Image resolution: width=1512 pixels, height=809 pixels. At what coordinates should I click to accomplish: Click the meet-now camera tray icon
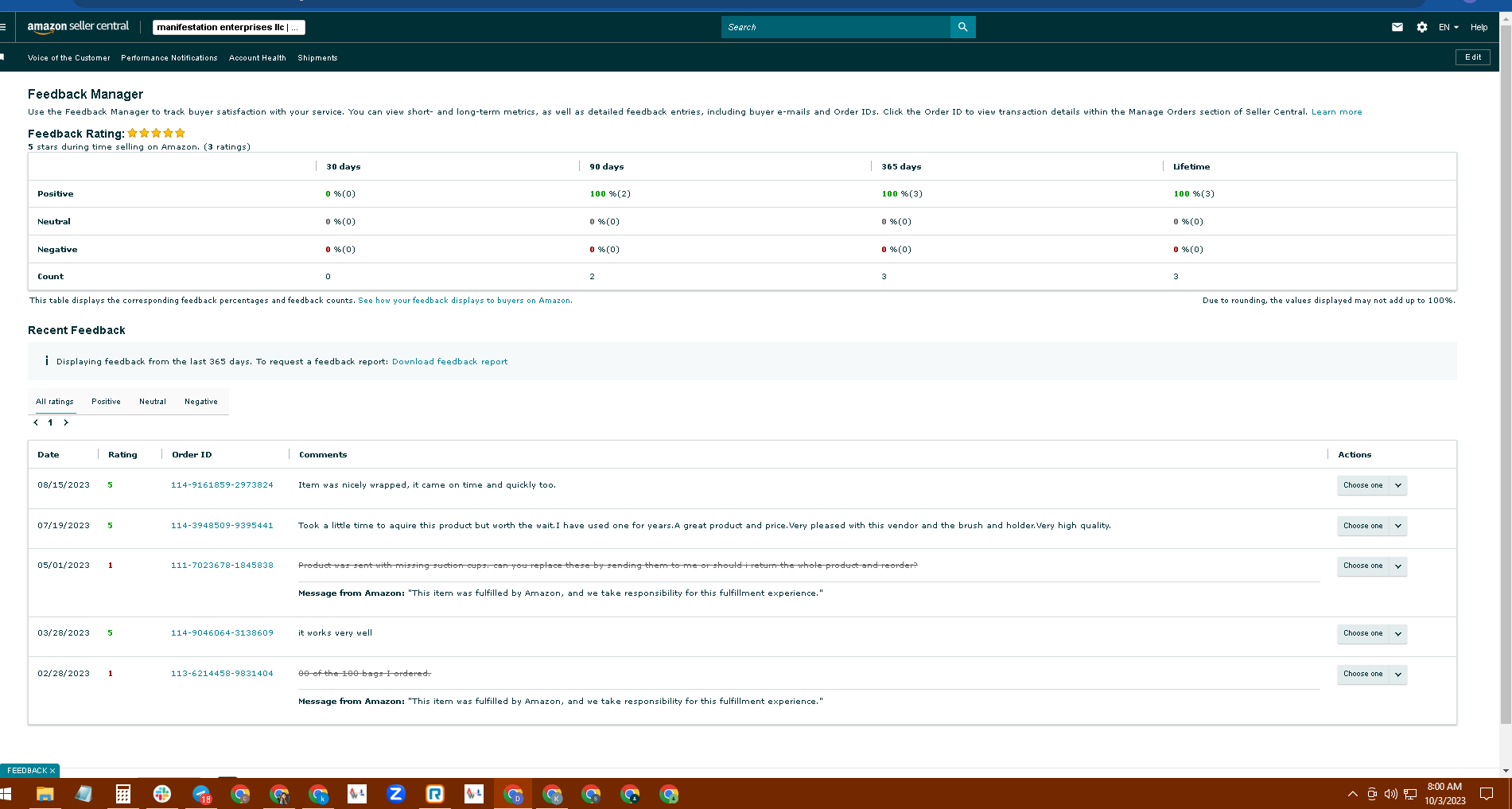point(1372,794)
